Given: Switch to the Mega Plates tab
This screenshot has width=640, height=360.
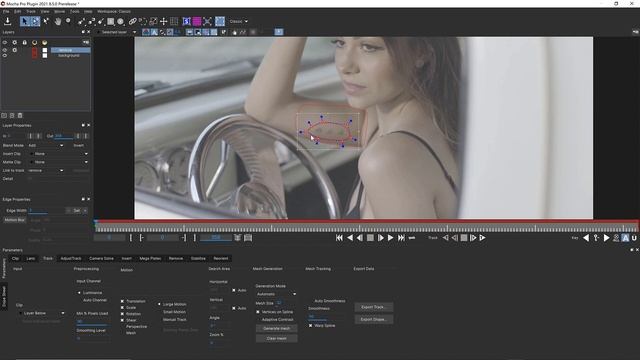Looking at the screenshot, I should click(x=150, y=258).
